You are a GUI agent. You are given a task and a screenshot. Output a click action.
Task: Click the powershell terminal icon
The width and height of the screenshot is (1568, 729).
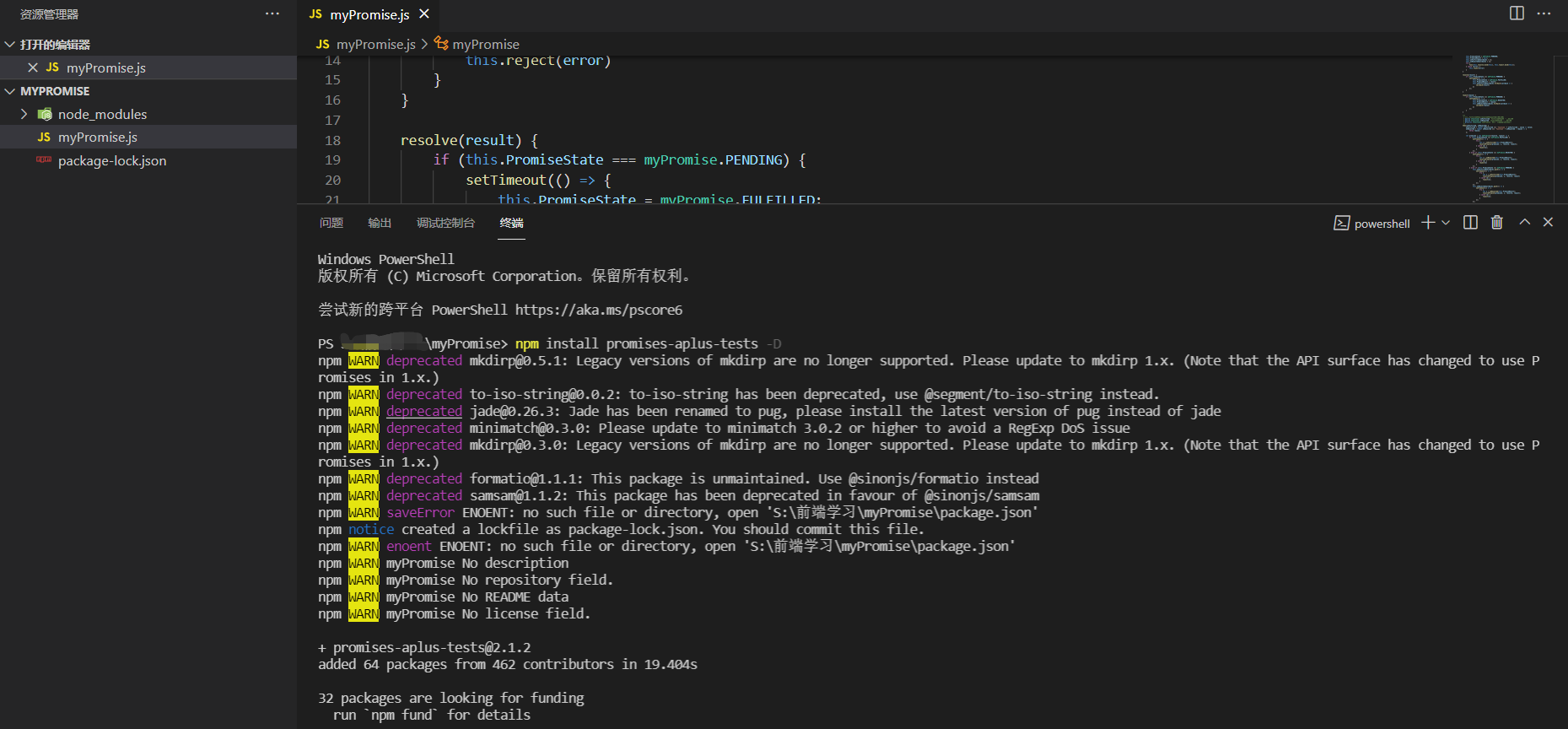pyautogui.click(x=1341, y=223)
